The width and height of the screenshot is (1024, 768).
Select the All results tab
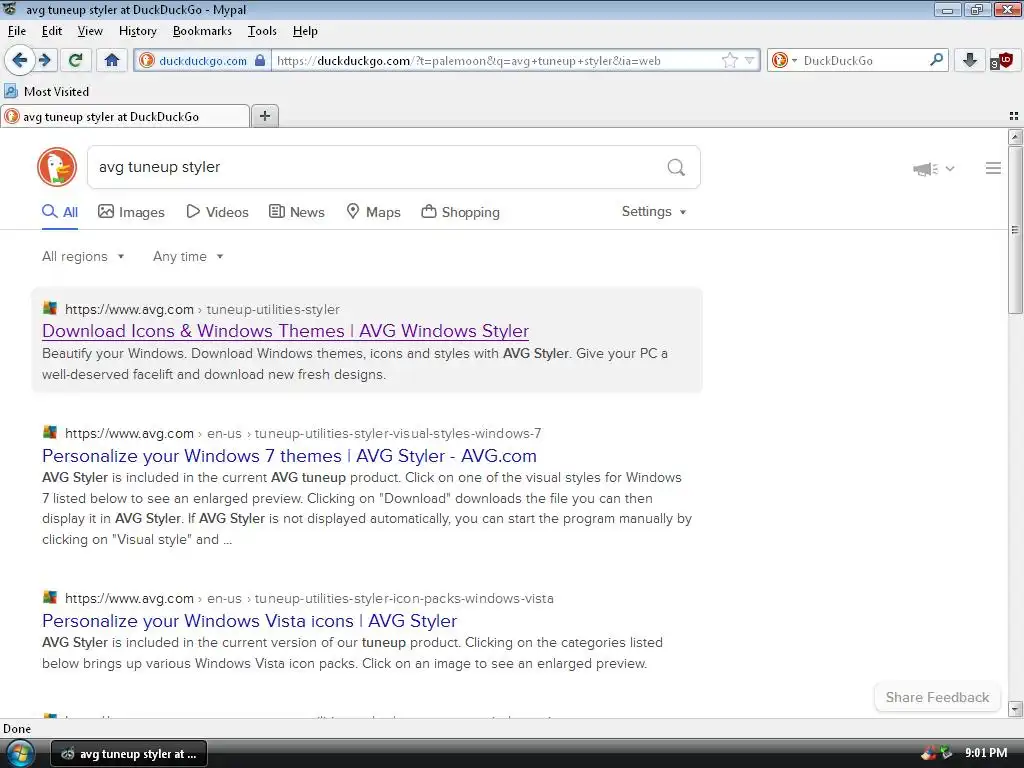pos(60,212)
